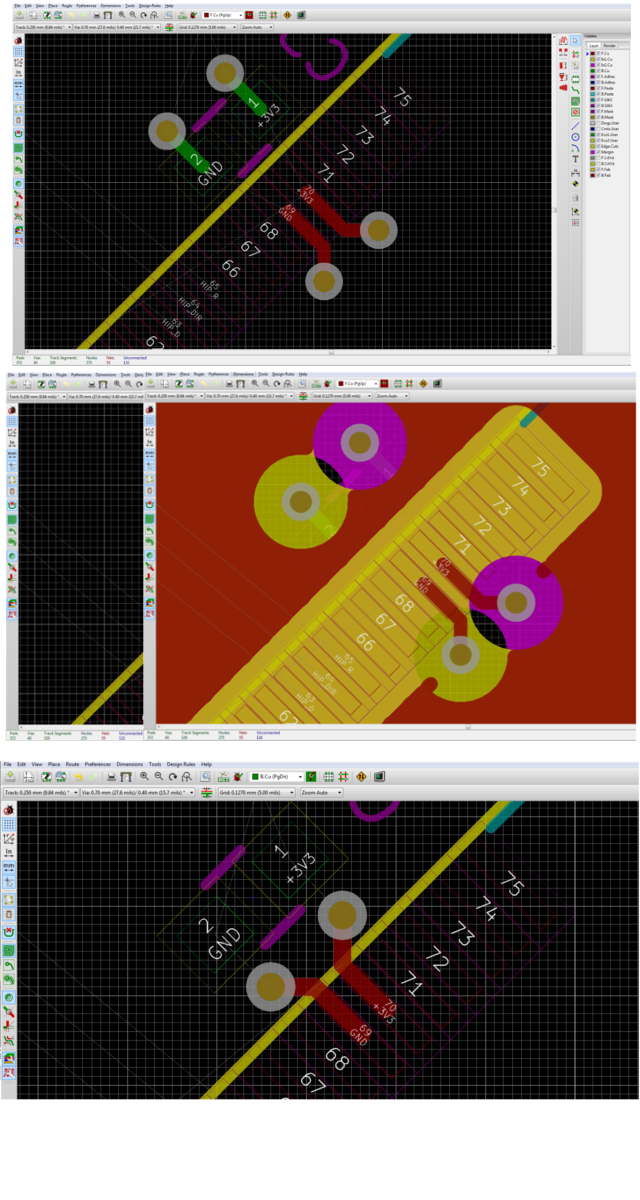The height and width of the screenshot is (1200, 640).
Task: Select Add dimension tool in top window
Action: coord(575,173)
